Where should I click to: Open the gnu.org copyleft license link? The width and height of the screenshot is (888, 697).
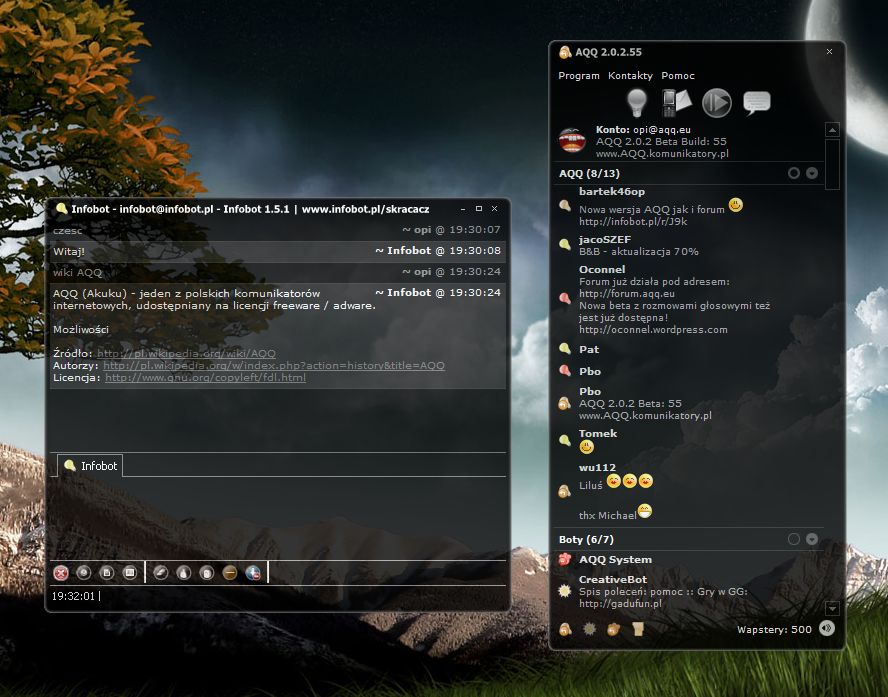click(x=206, y=378)
